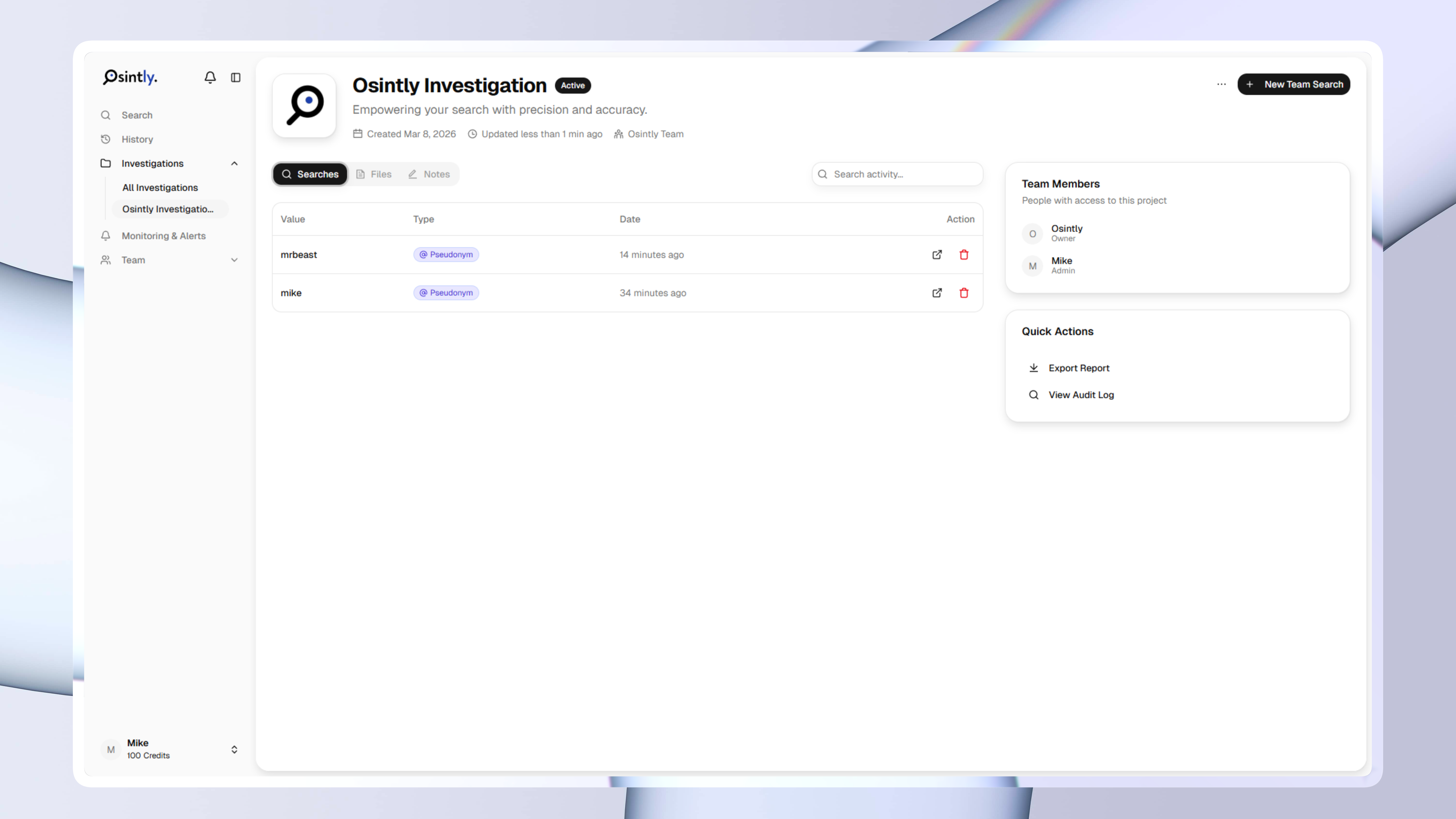Click the mike value cell
Viewport: 1456px width, 819px height.
point(291,293)
